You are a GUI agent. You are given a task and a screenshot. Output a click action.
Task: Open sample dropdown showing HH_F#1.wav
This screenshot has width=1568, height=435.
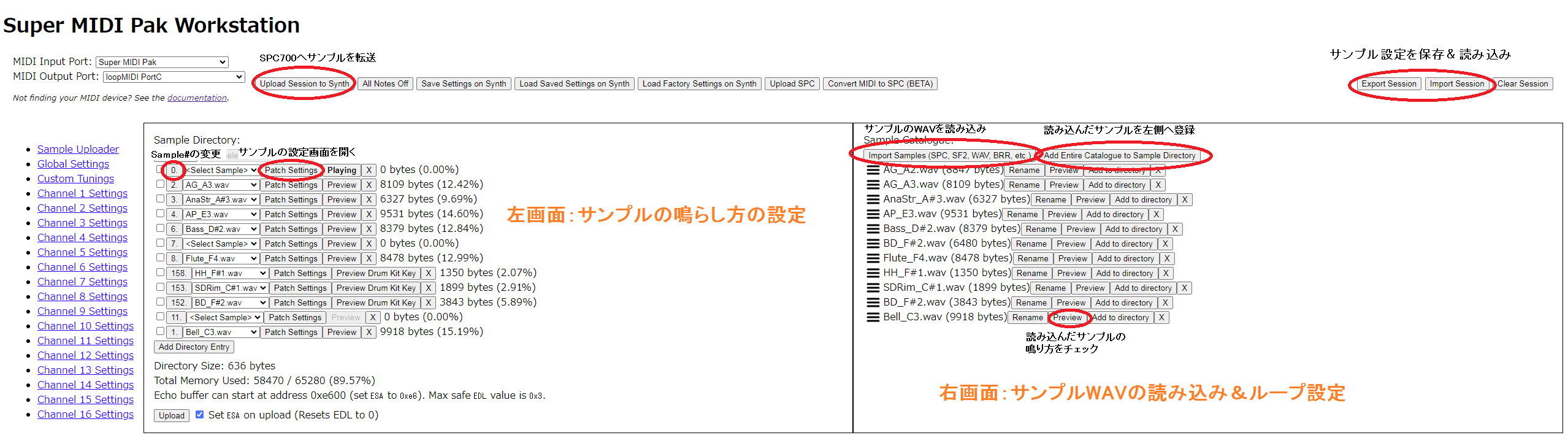point(230,273)
